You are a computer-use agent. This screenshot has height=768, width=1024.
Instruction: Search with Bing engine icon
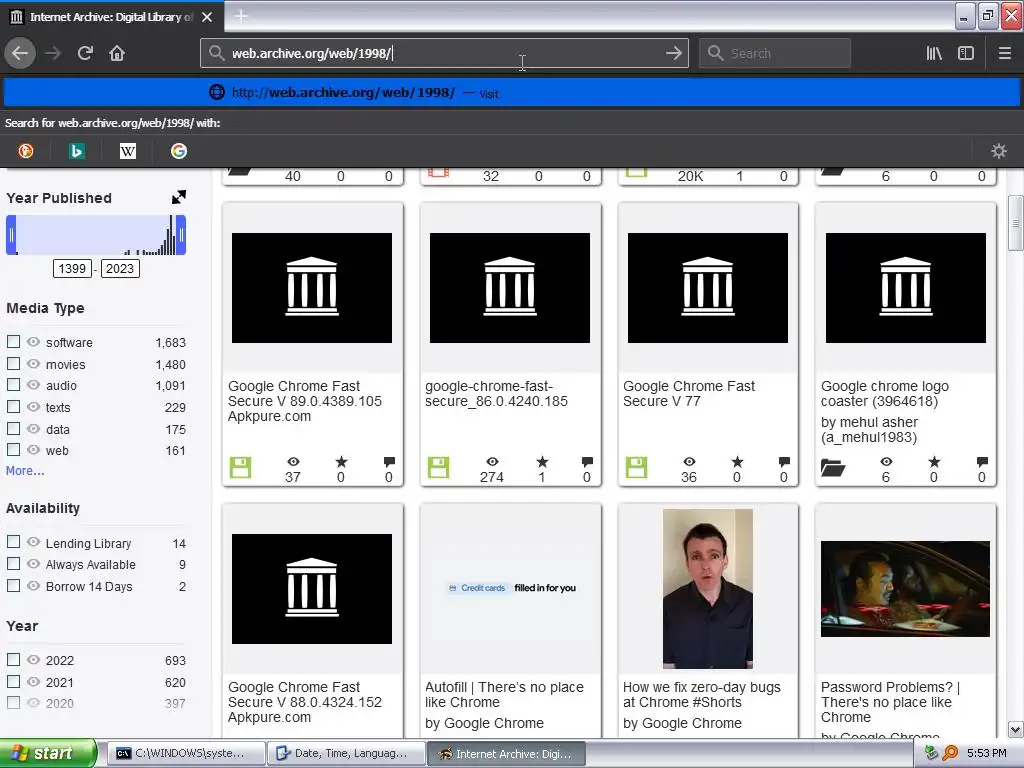point(77,151)
